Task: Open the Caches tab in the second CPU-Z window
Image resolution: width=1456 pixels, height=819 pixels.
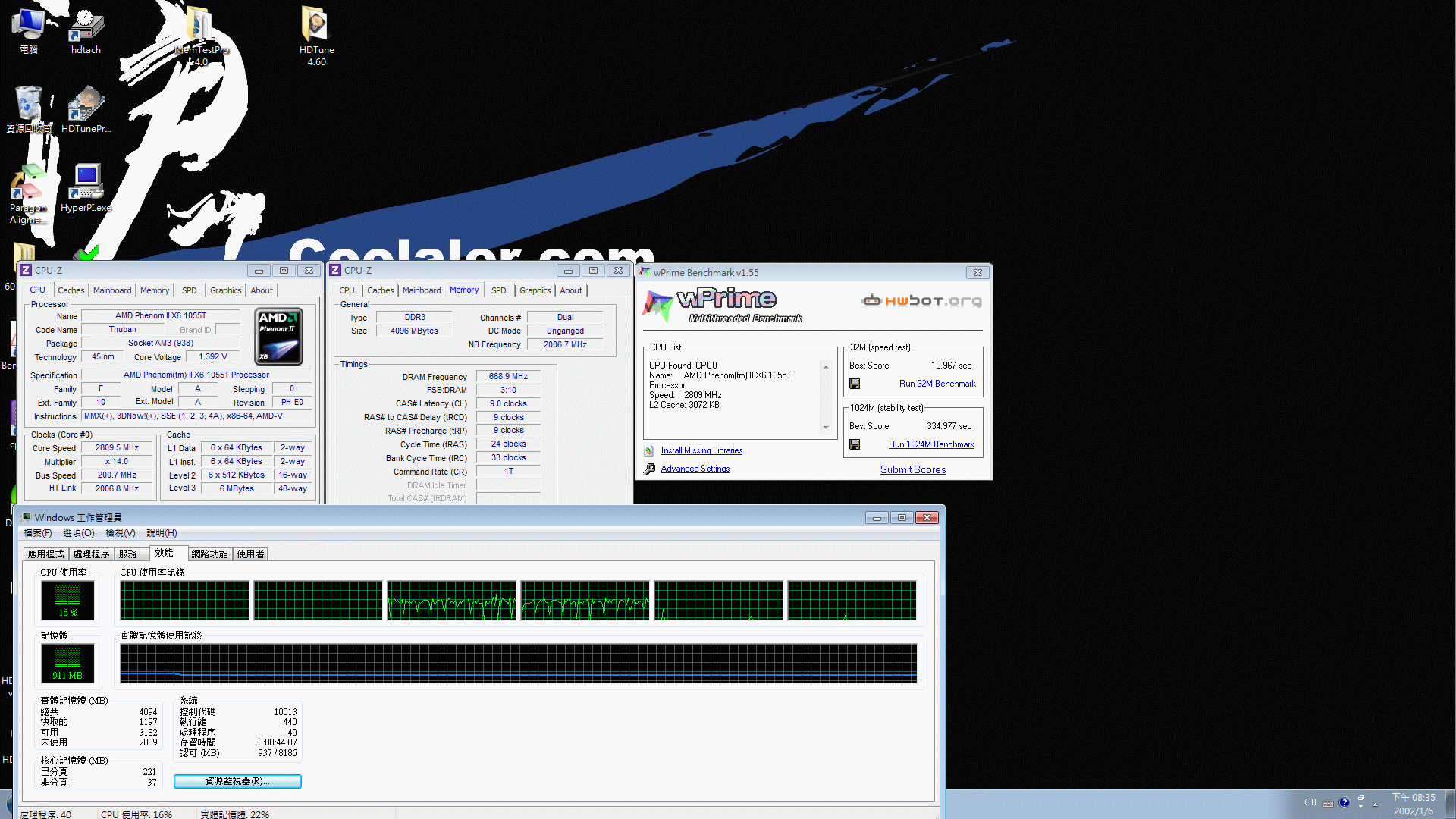Action: (381, 290)
